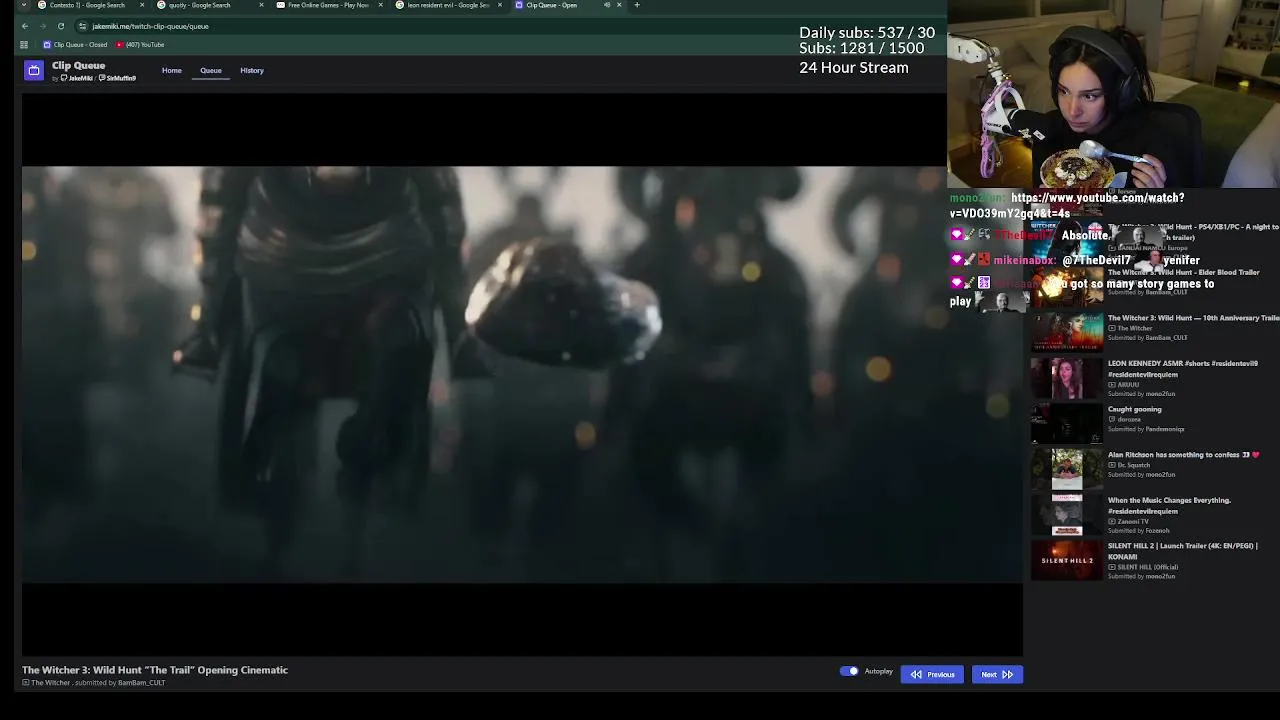Click 'When the Music Changes Everything.' title
The width and height of the screenshot is (1280, 720).
tap(1169, 505)
